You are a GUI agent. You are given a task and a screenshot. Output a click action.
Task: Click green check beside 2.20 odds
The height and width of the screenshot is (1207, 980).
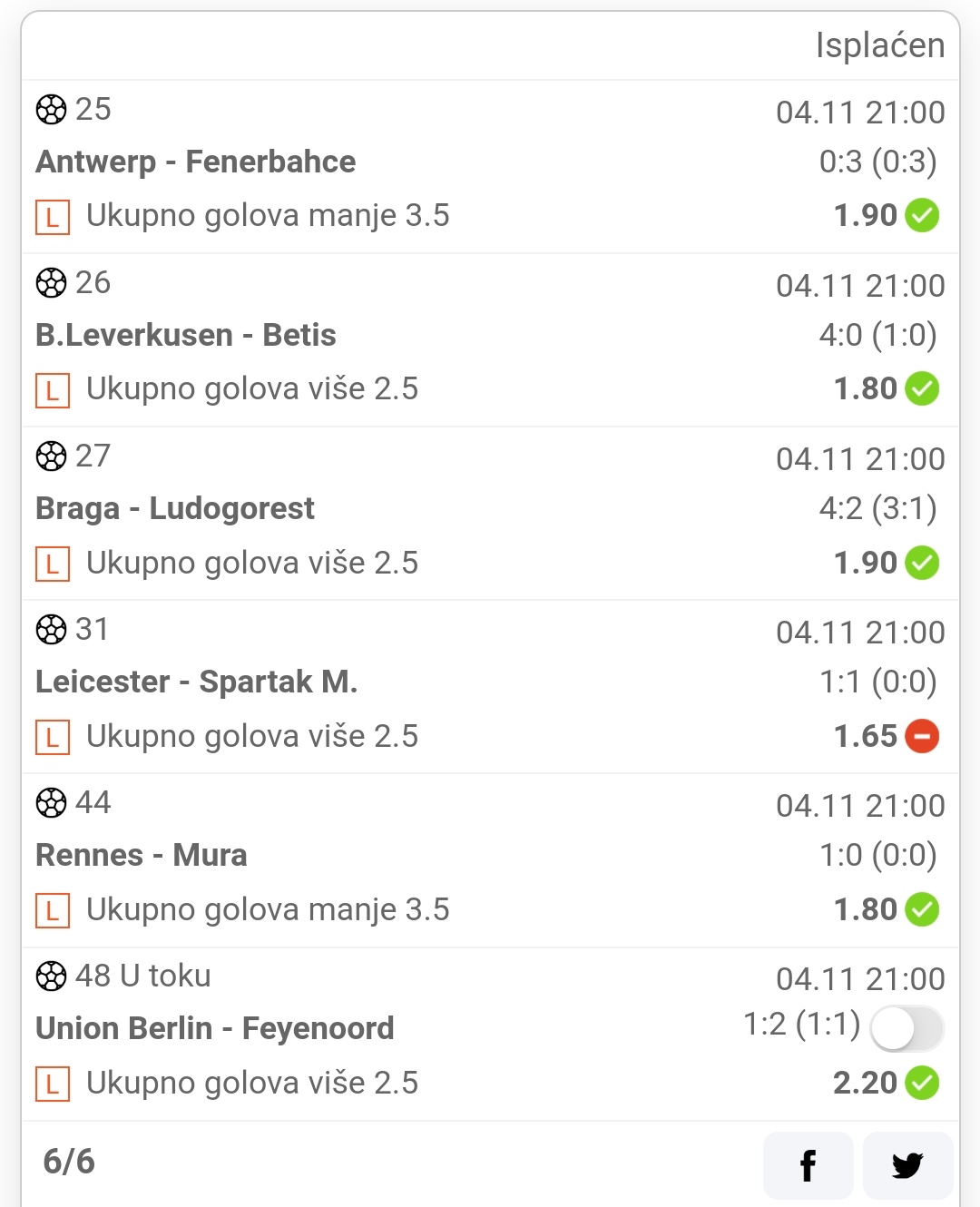click(922, 1083)
